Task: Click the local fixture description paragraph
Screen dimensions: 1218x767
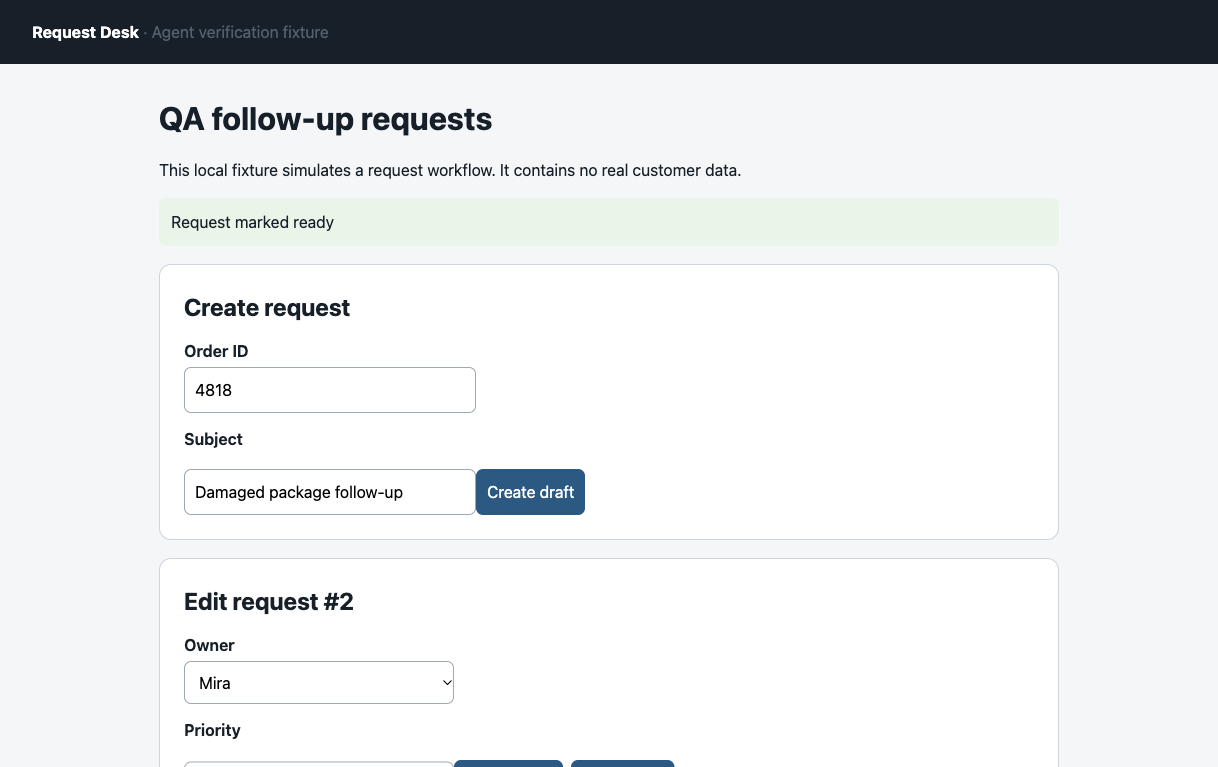Action: tap(450, 170)
